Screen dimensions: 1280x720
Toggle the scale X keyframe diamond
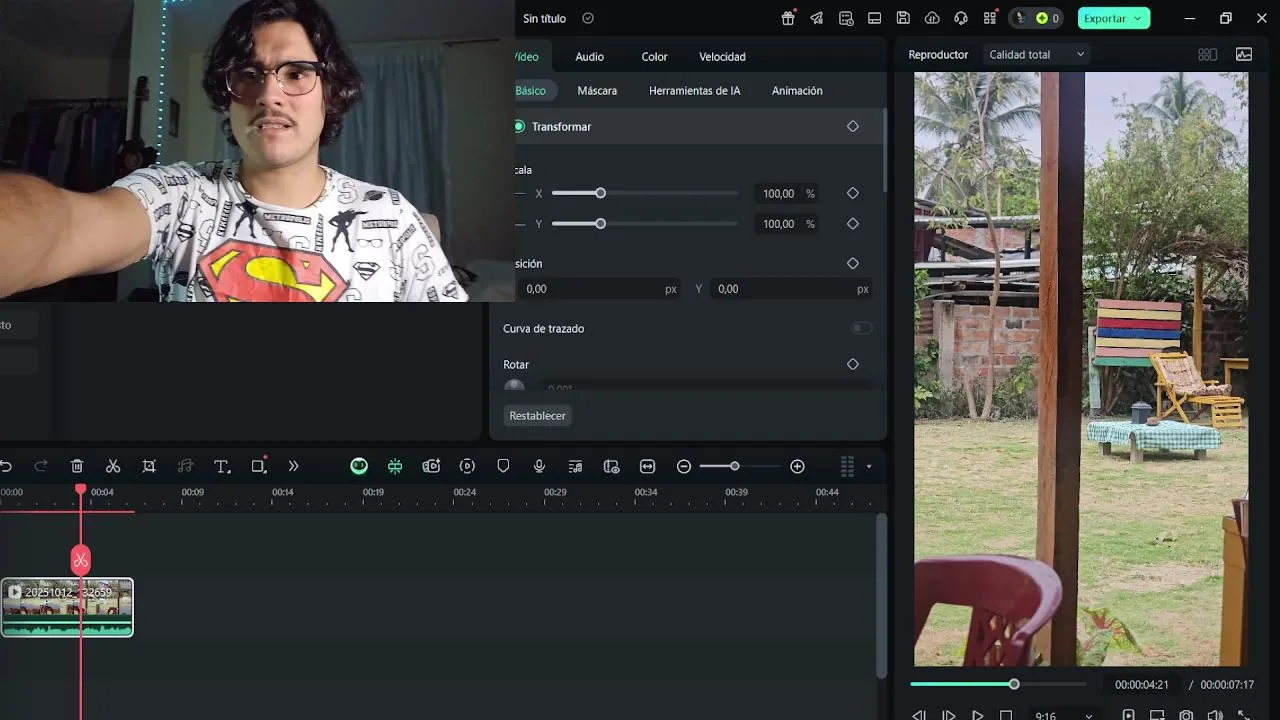[853, 194]
